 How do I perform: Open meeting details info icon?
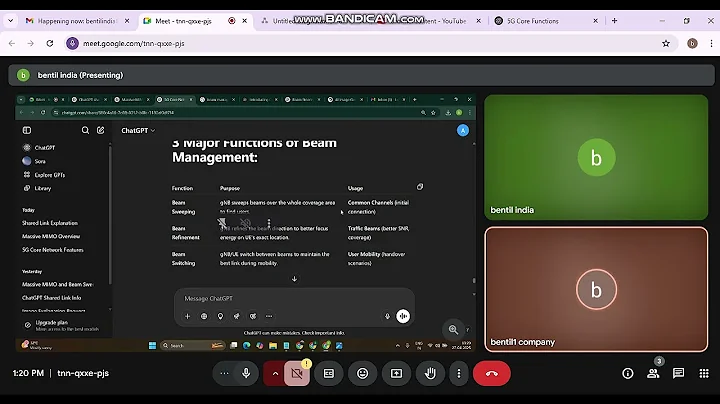click(x=627, y=373)
